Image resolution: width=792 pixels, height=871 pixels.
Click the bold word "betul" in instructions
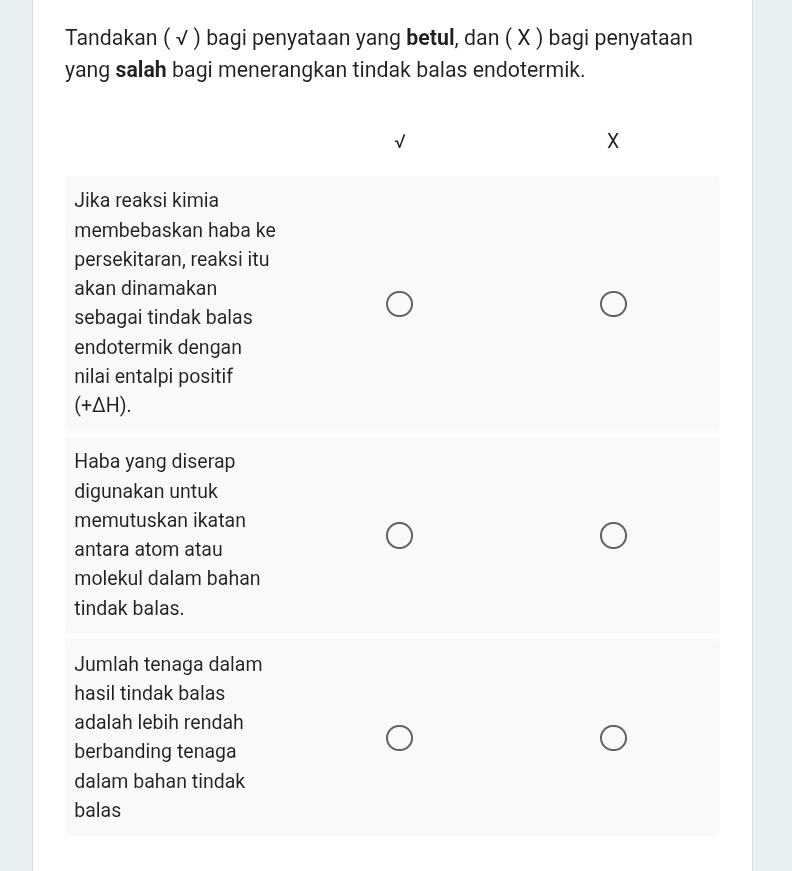(x=431, y=39)
